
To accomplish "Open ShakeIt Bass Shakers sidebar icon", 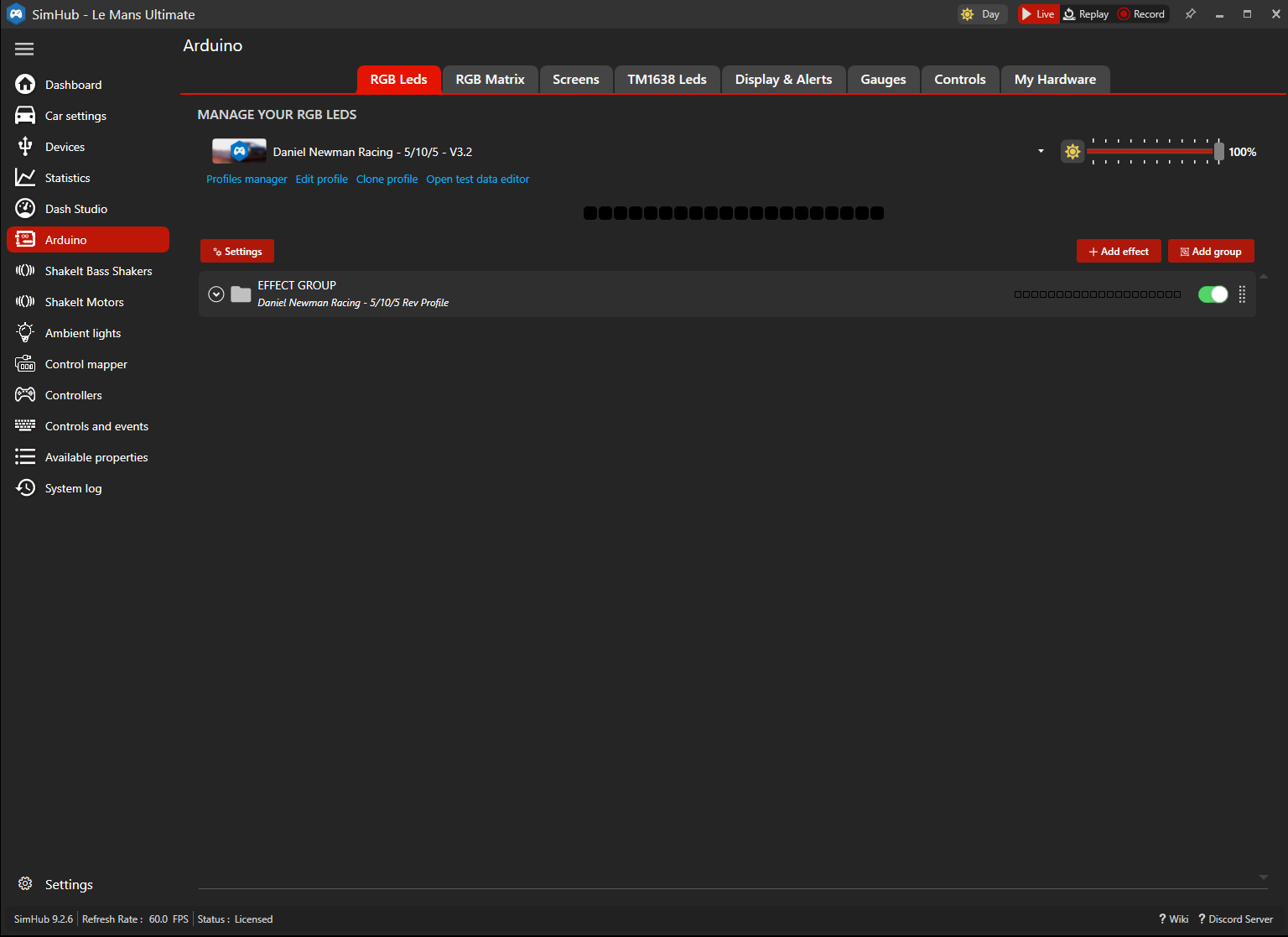I will [x=25, y=271].
